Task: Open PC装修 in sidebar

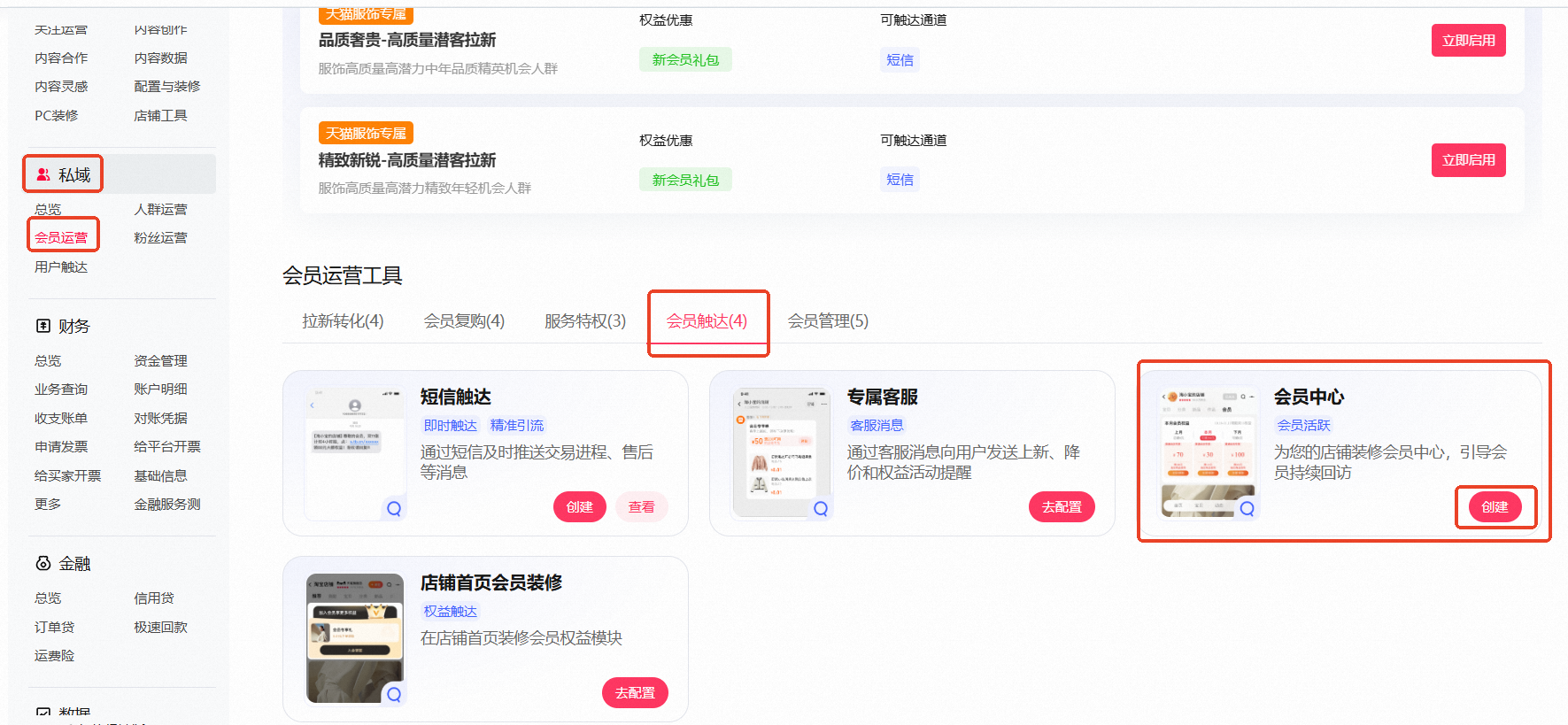Action: click(57, 115)
